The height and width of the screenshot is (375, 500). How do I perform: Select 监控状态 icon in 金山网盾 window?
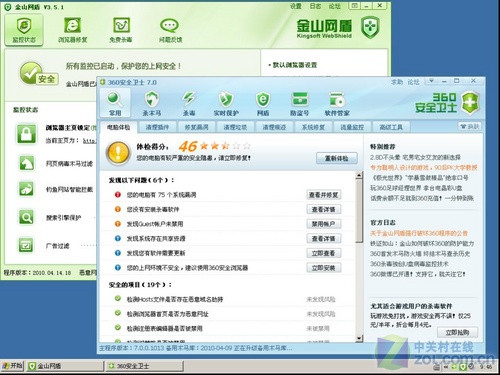click(24, 30)
